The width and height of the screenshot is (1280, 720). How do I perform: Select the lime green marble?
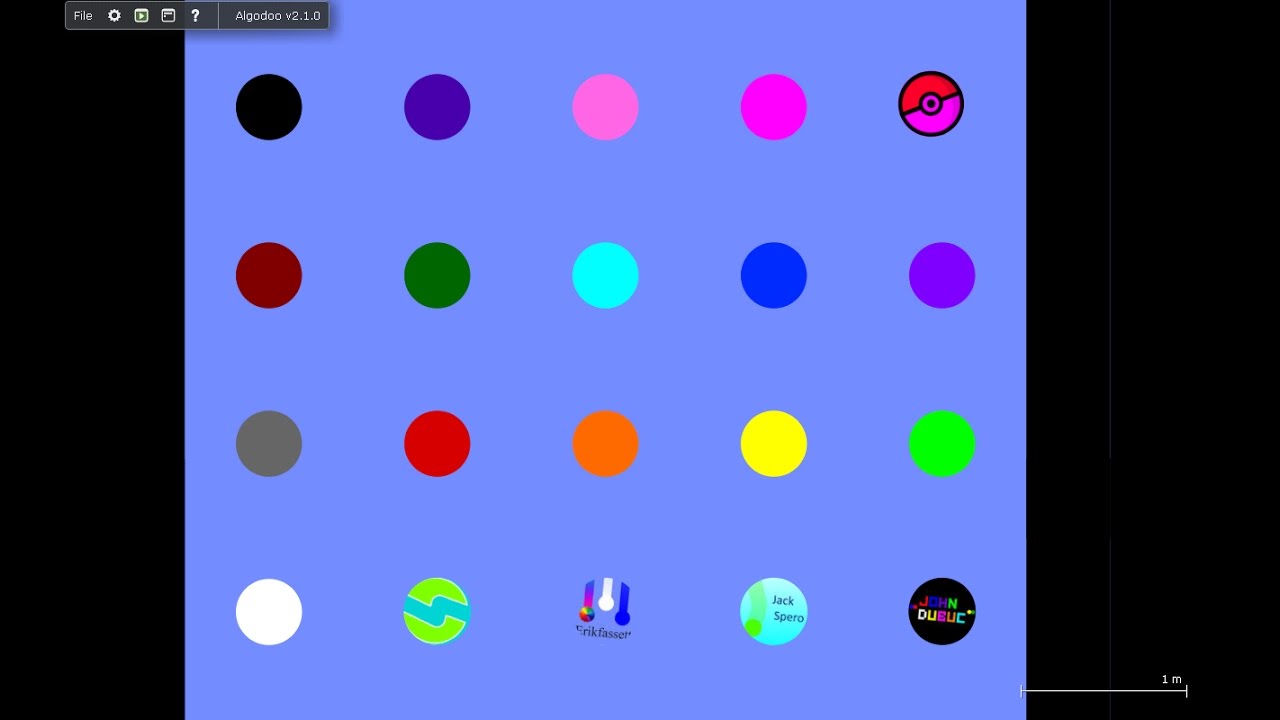(942, 444)
